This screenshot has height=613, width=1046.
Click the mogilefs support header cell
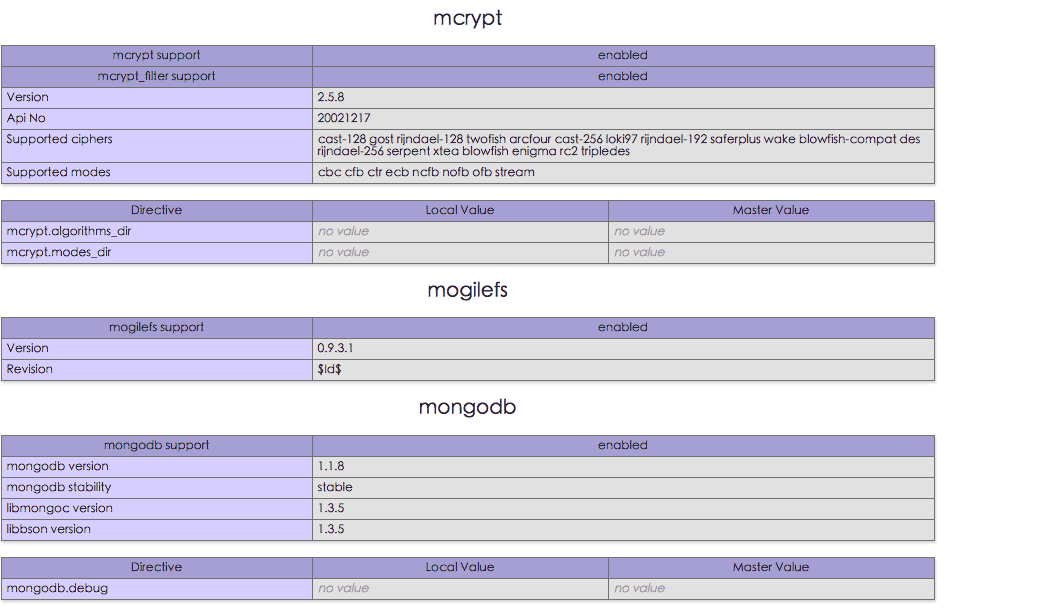click(157, 327)
